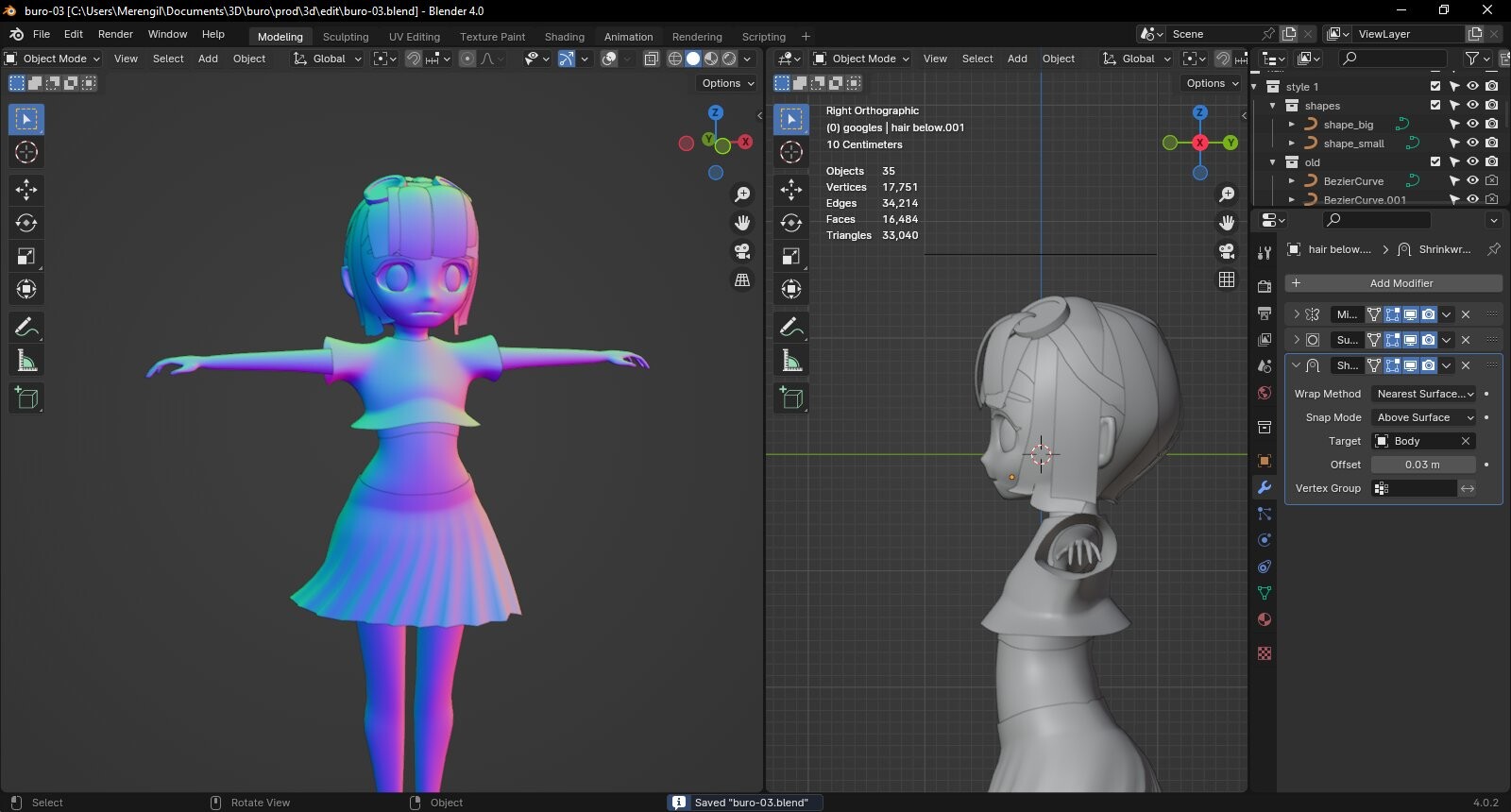Open the File menu
The height and width of the screenshot is (812, 1511).
coord(42,34)
